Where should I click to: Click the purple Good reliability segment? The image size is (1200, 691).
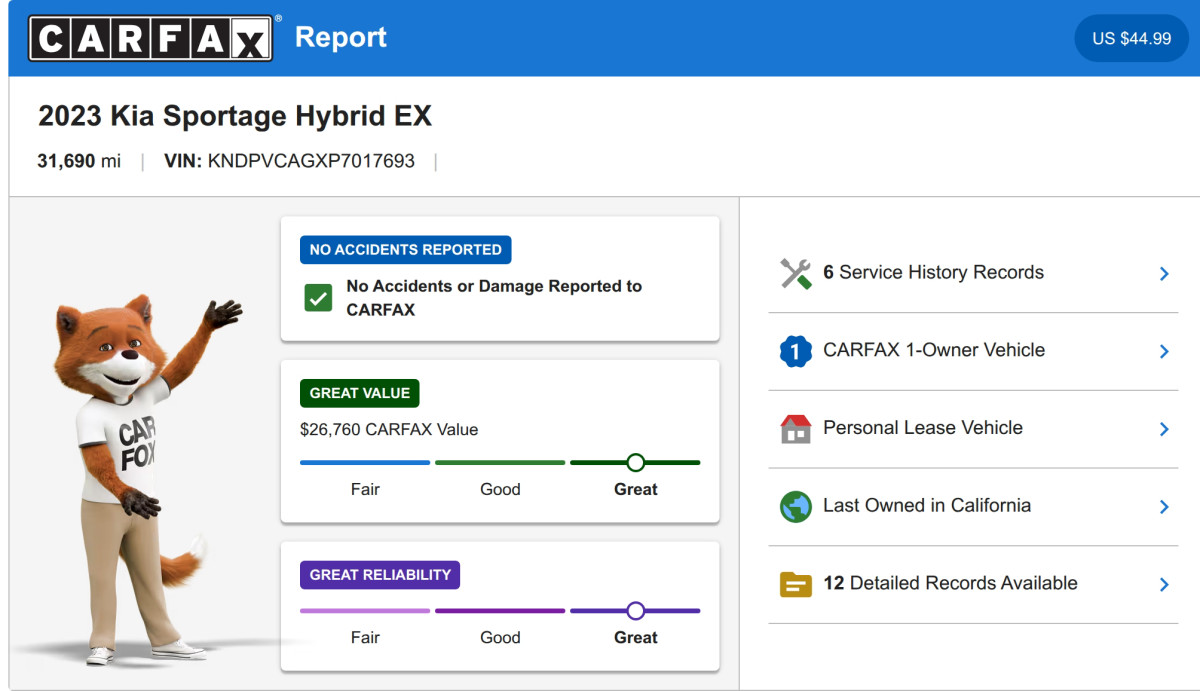click(500, 611)
